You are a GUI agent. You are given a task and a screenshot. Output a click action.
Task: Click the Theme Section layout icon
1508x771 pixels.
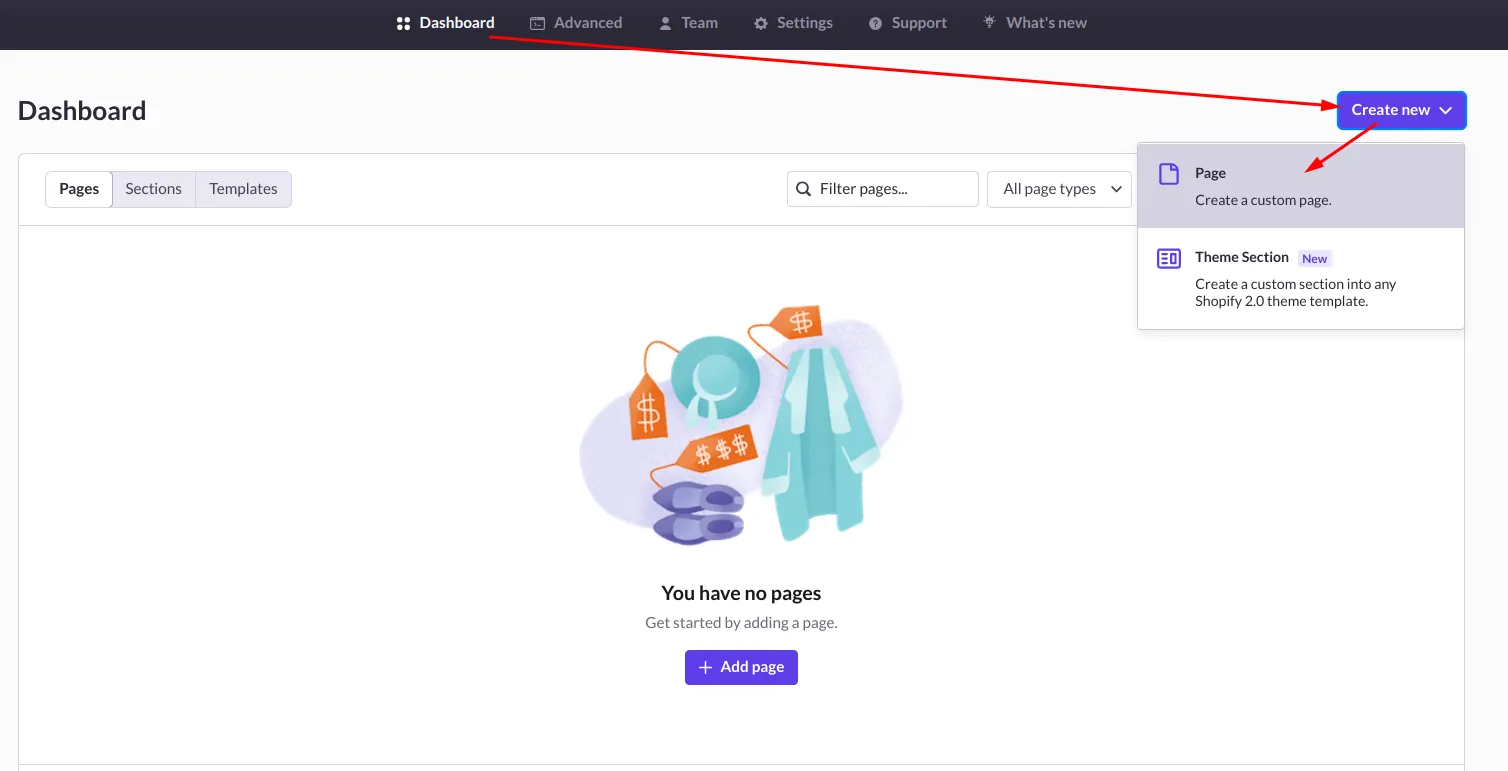click(x=1168, y=259)
